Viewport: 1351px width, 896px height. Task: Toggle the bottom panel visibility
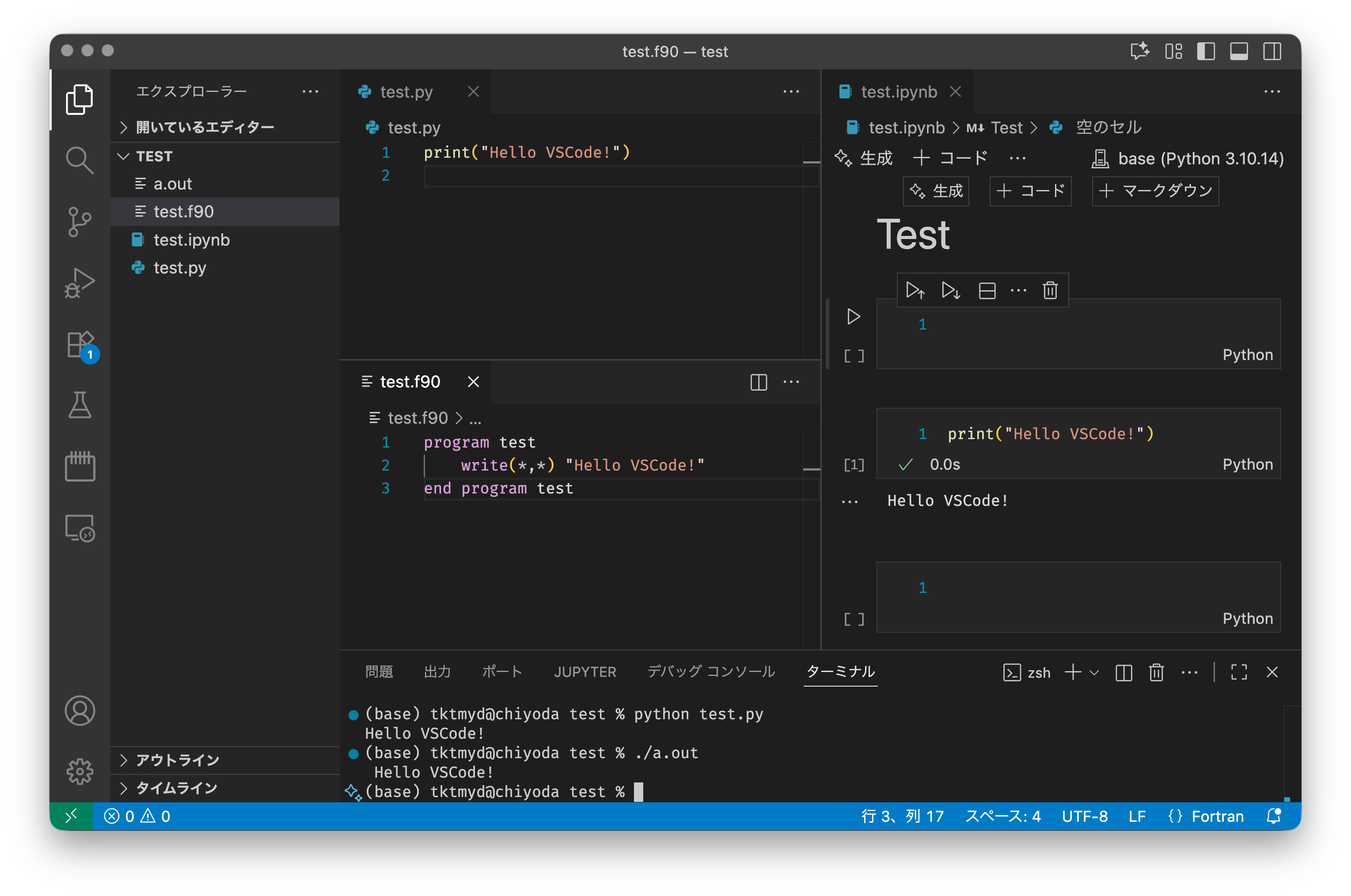coord(1238,51)
